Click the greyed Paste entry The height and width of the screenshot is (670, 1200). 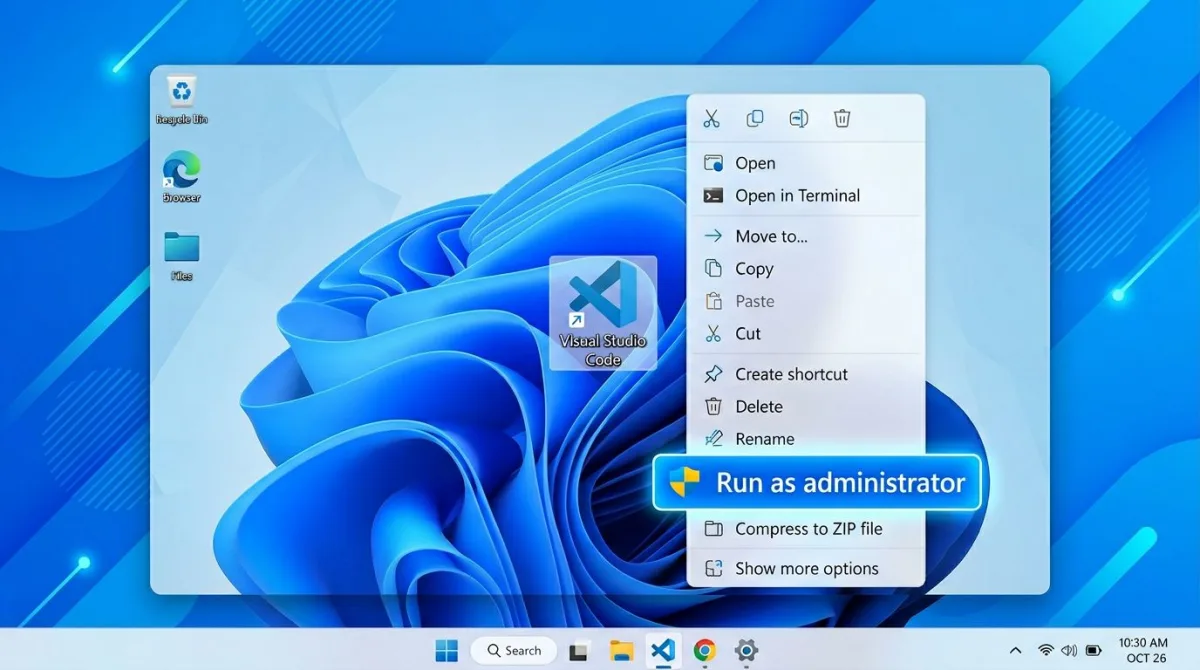click(x=806, y=301)
